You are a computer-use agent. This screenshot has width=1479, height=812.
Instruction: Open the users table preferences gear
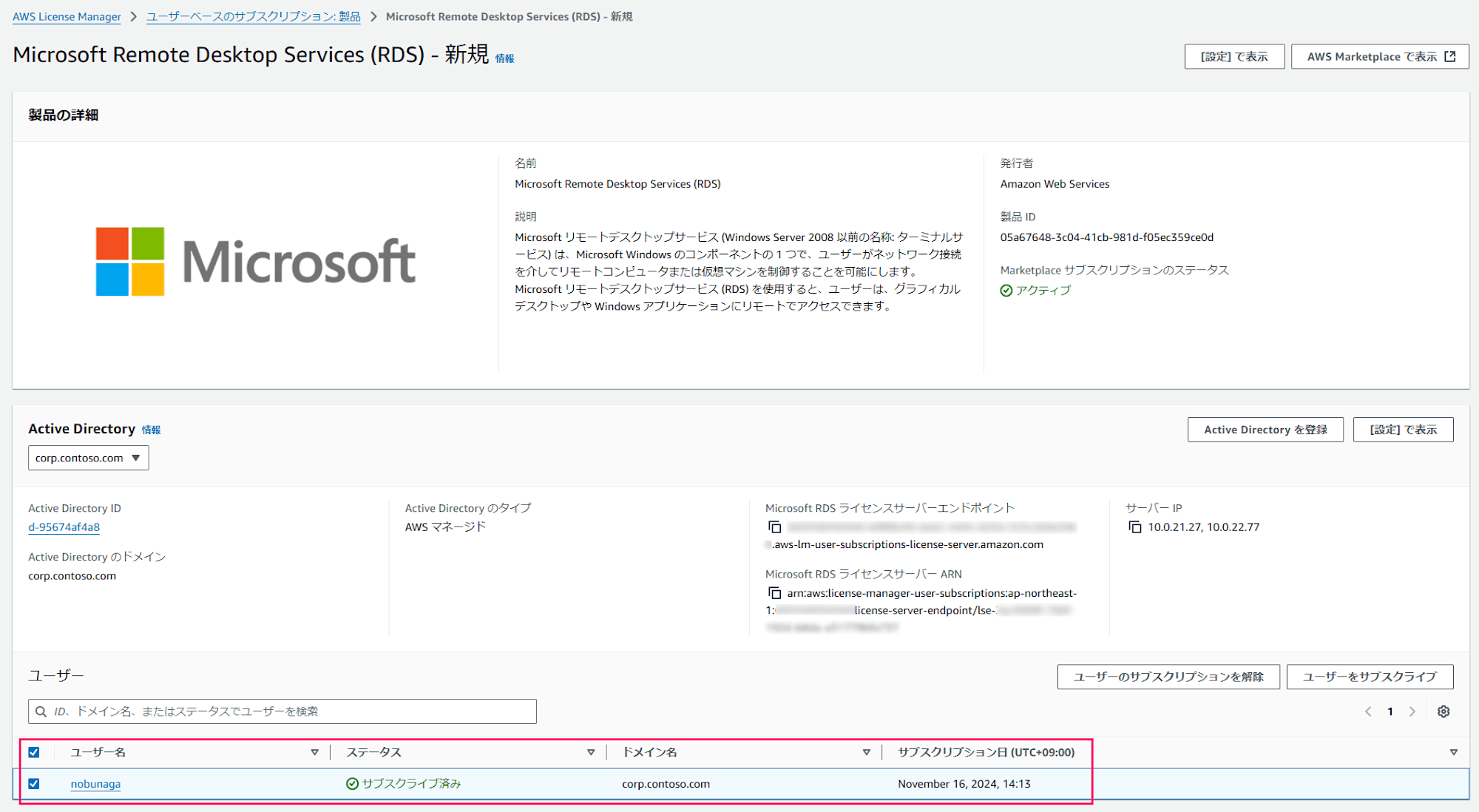(1444, 711)
